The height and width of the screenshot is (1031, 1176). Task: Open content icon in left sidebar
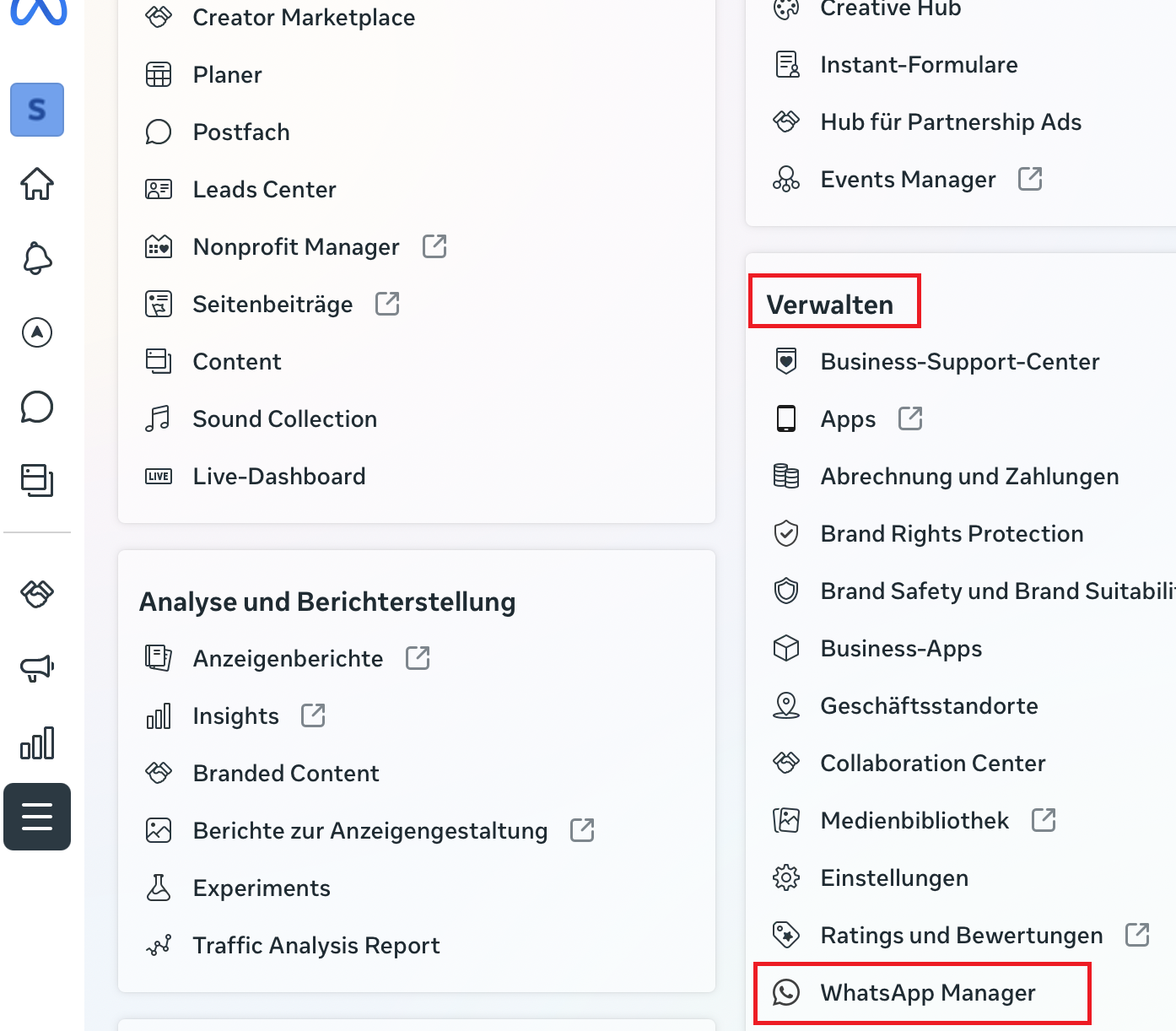pyautogui.click(x=37, y=480)
